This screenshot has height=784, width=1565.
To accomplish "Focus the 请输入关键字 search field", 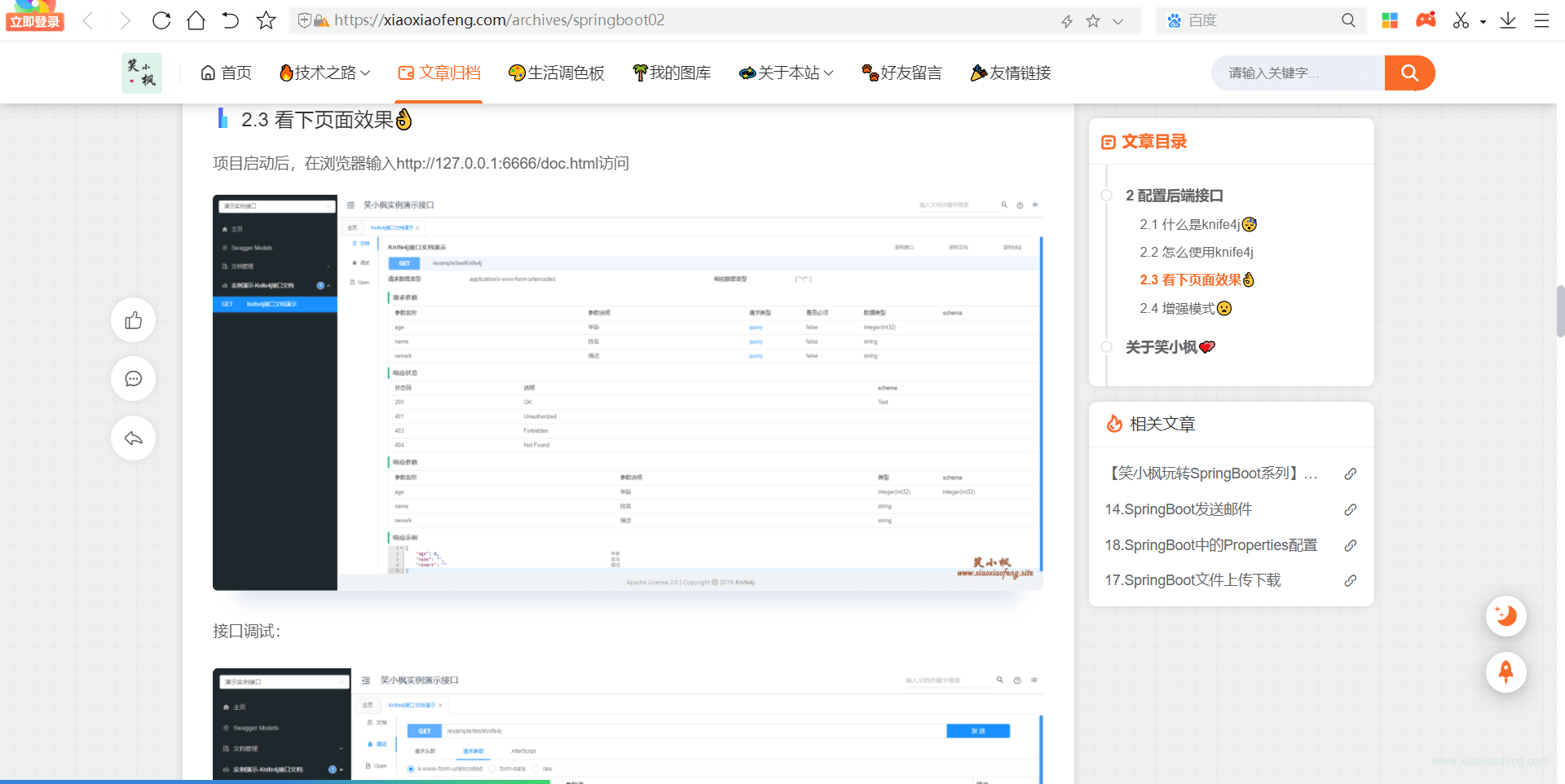I will click(x=1298, y=73).
